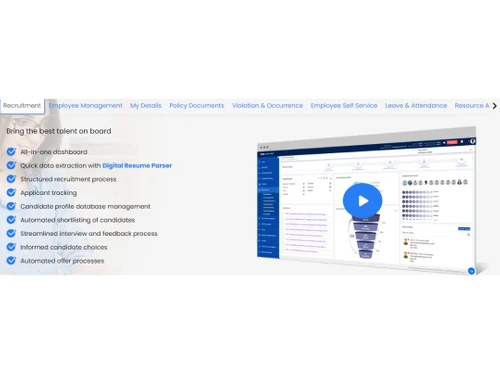
Task: Switch to Leave & Attendance tab
Action: pos(416,106)
